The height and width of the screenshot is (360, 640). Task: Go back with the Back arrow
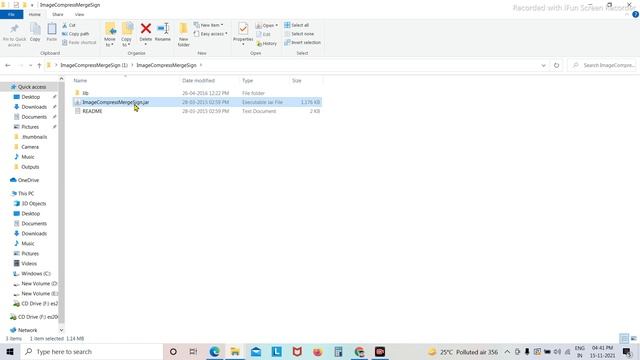(8, 65)
